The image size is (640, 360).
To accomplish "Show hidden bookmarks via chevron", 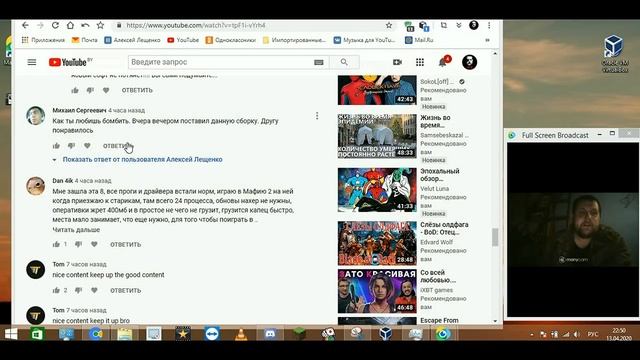I will tap(487, 40).
